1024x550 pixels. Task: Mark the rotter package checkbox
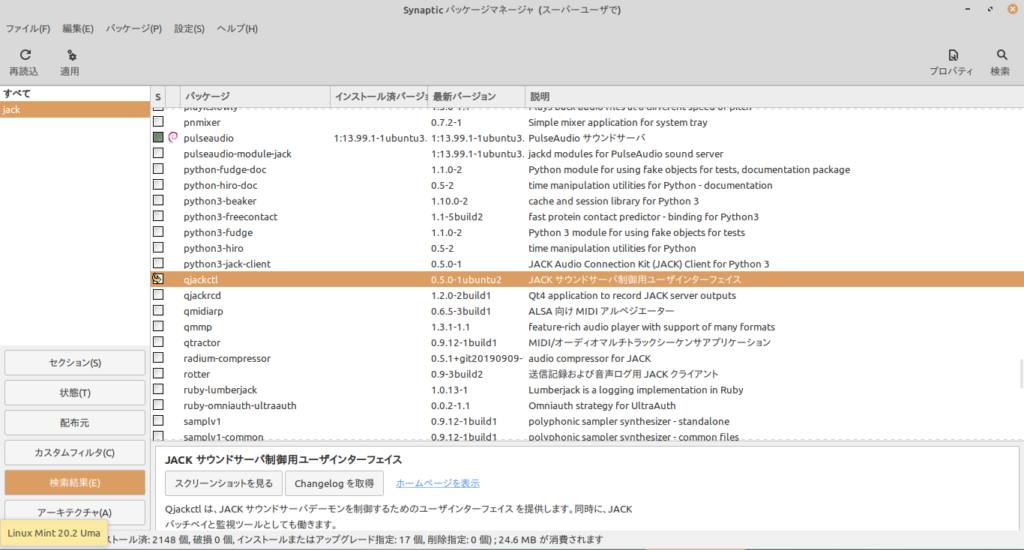point(158,374)
